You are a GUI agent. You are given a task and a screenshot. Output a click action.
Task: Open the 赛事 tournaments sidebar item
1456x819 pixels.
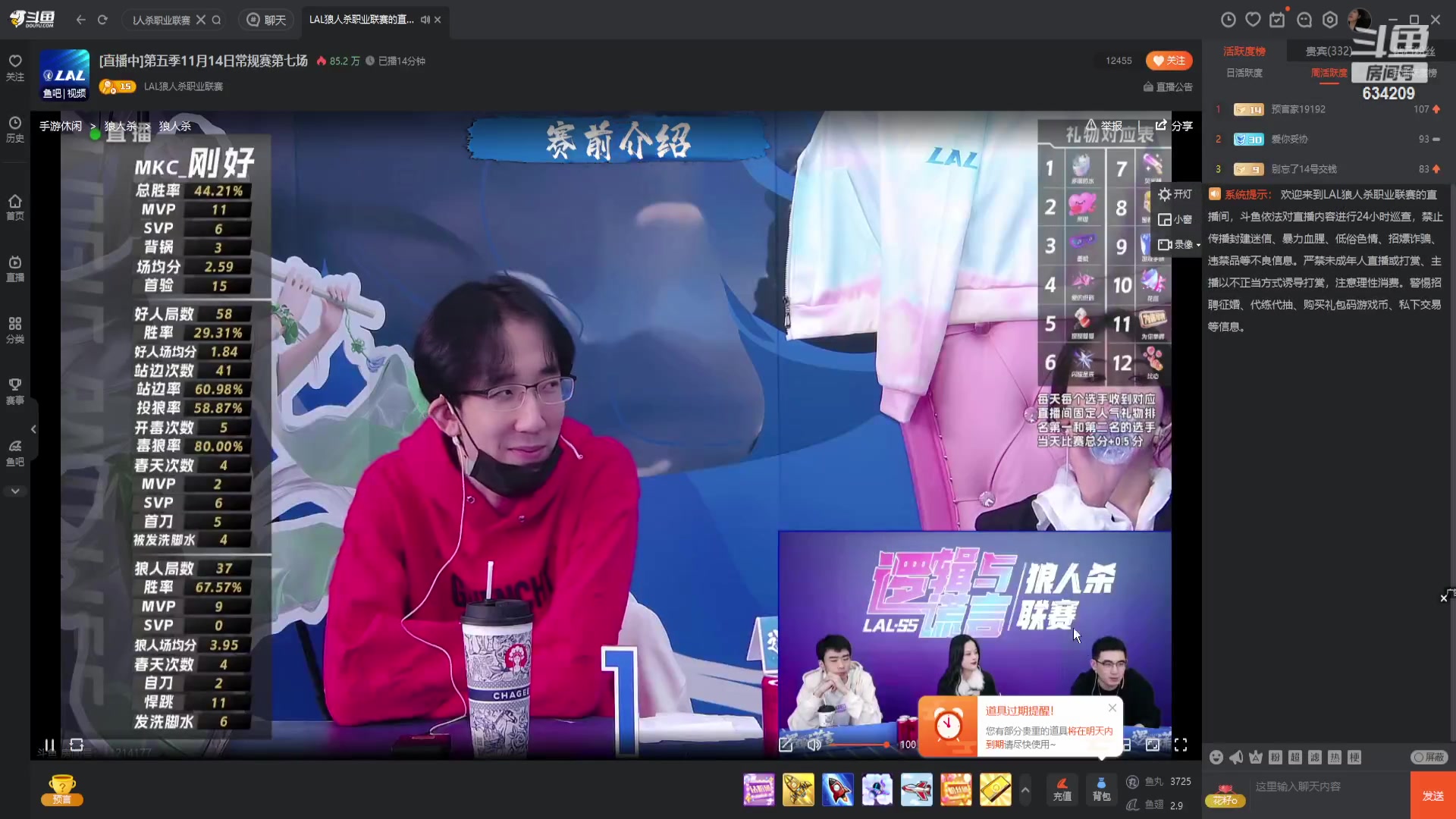coord(15,391)
